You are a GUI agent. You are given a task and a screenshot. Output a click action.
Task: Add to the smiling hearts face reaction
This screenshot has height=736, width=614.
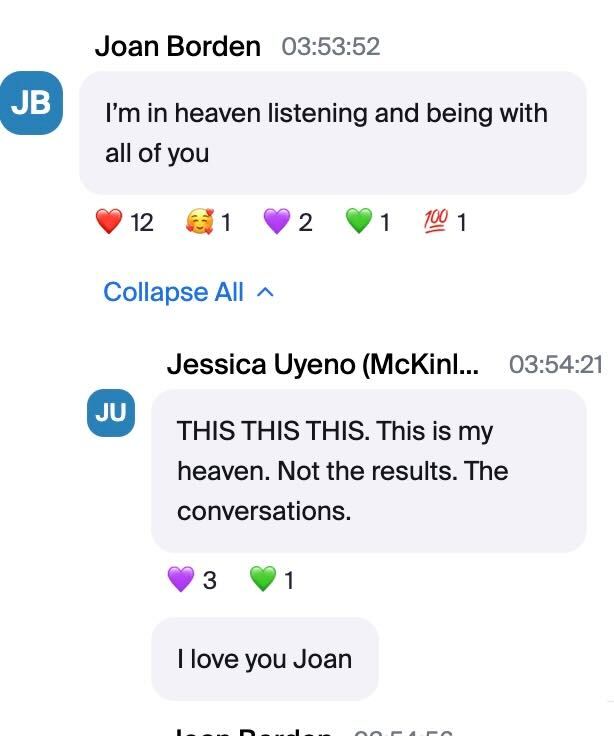coord(208,222)
